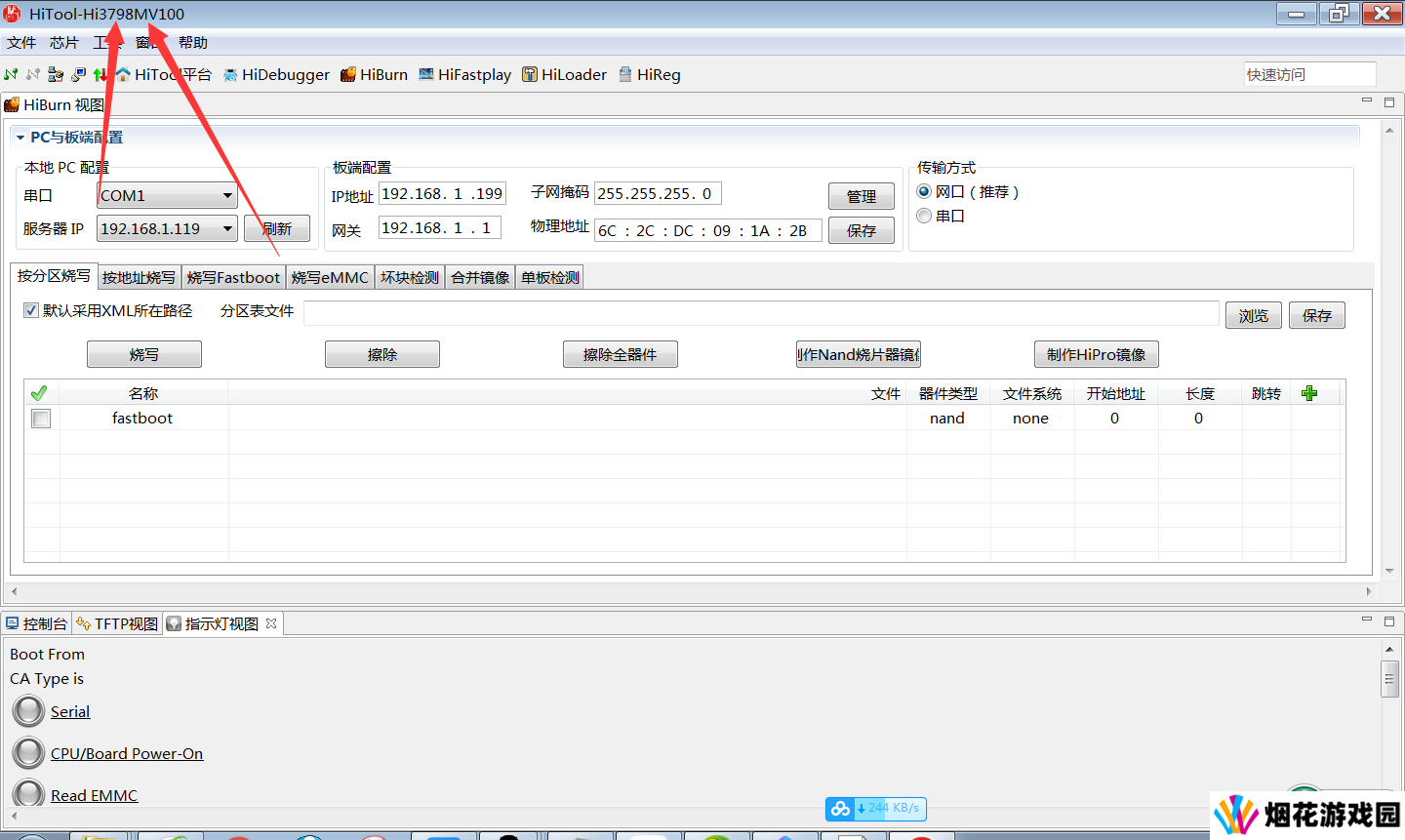This screenshot has width=1405, height=840.
Task: Open the TFTP视图 tab
Action: click(117, 623)
